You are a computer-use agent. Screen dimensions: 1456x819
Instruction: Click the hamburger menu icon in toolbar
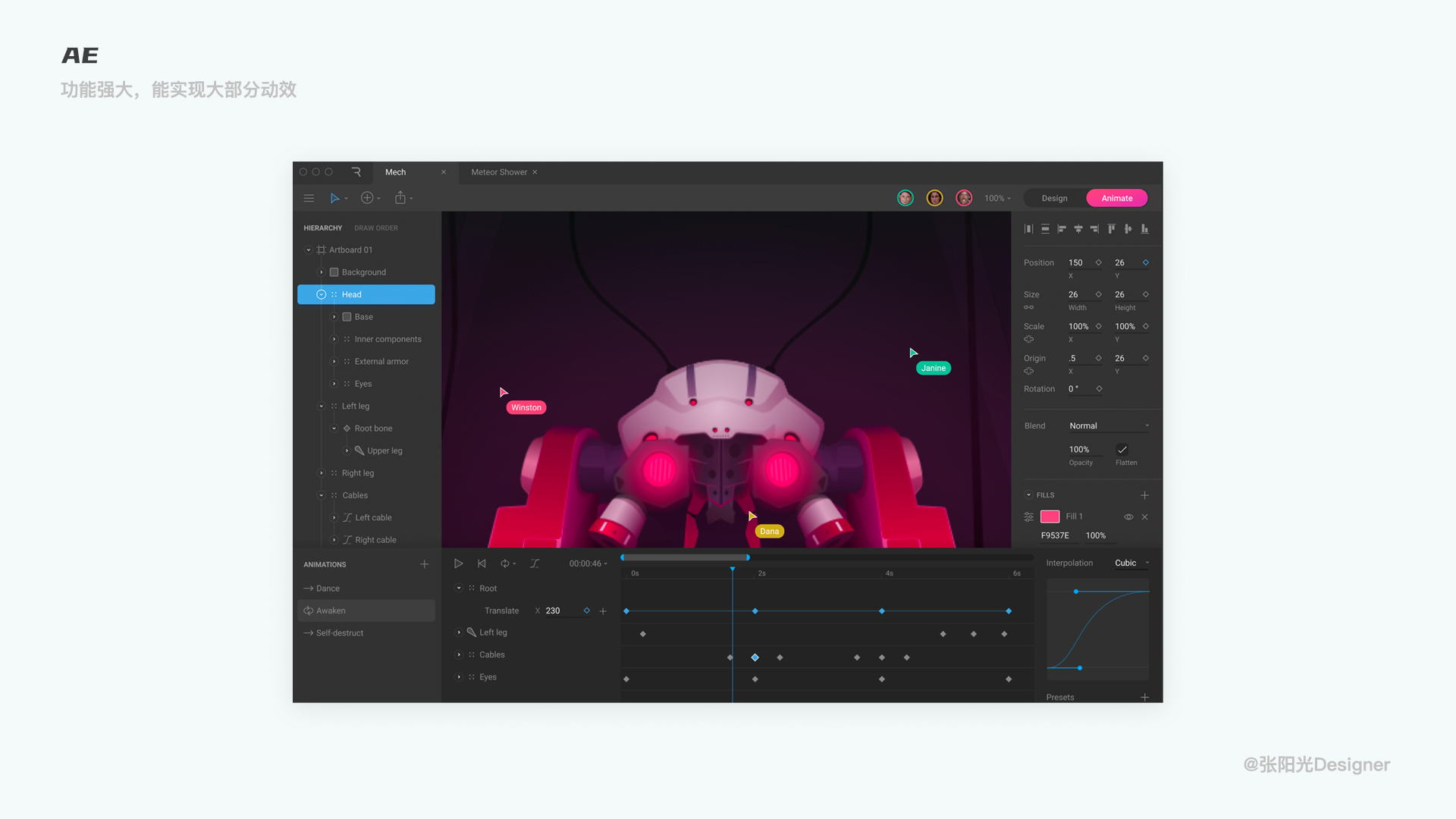coord(309,198)
